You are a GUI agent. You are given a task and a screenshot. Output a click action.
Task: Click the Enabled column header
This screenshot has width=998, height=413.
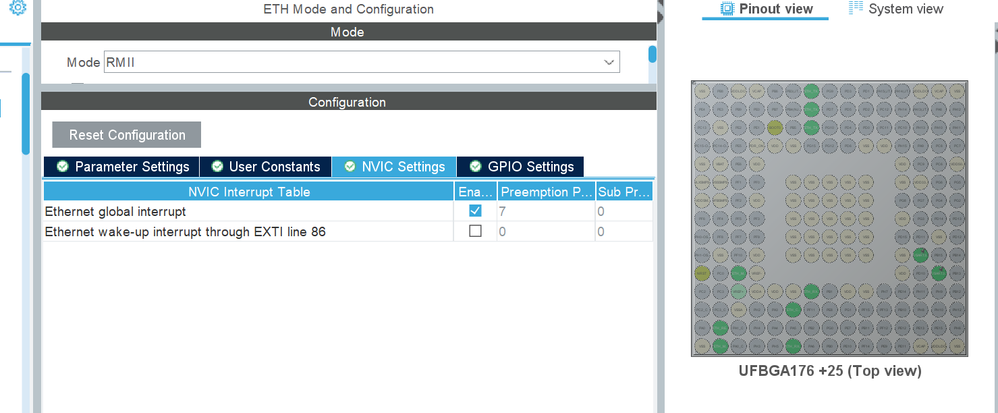(x=475, y=192)
